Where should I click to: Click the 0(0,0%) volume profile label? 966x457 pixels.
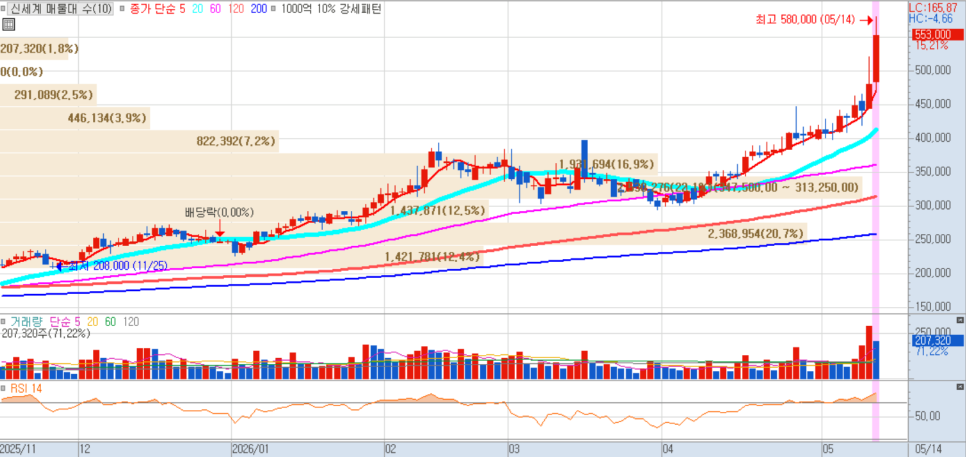tap(22, 72)
